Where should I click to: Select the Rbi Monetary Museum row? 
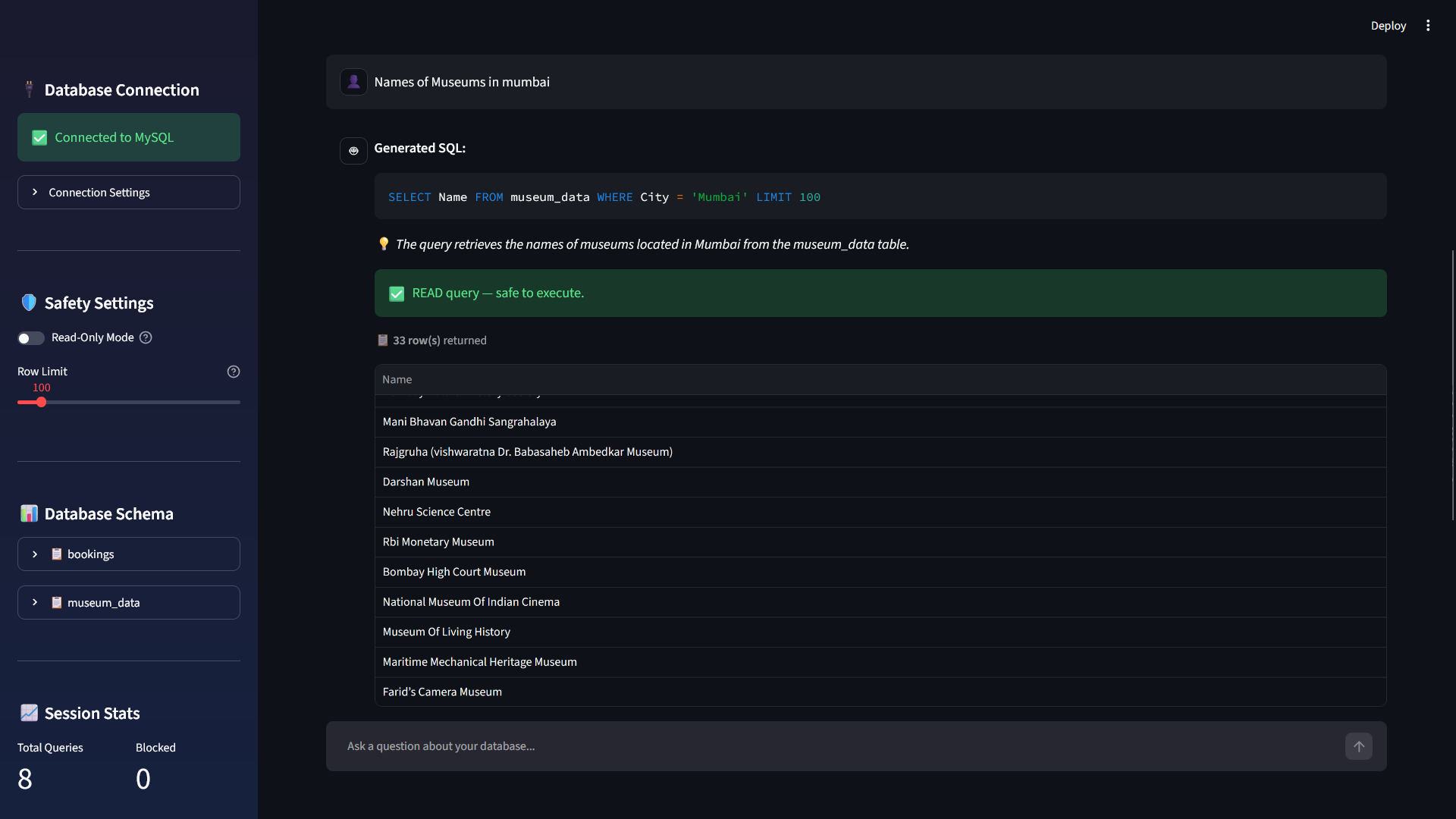[880, 542]
